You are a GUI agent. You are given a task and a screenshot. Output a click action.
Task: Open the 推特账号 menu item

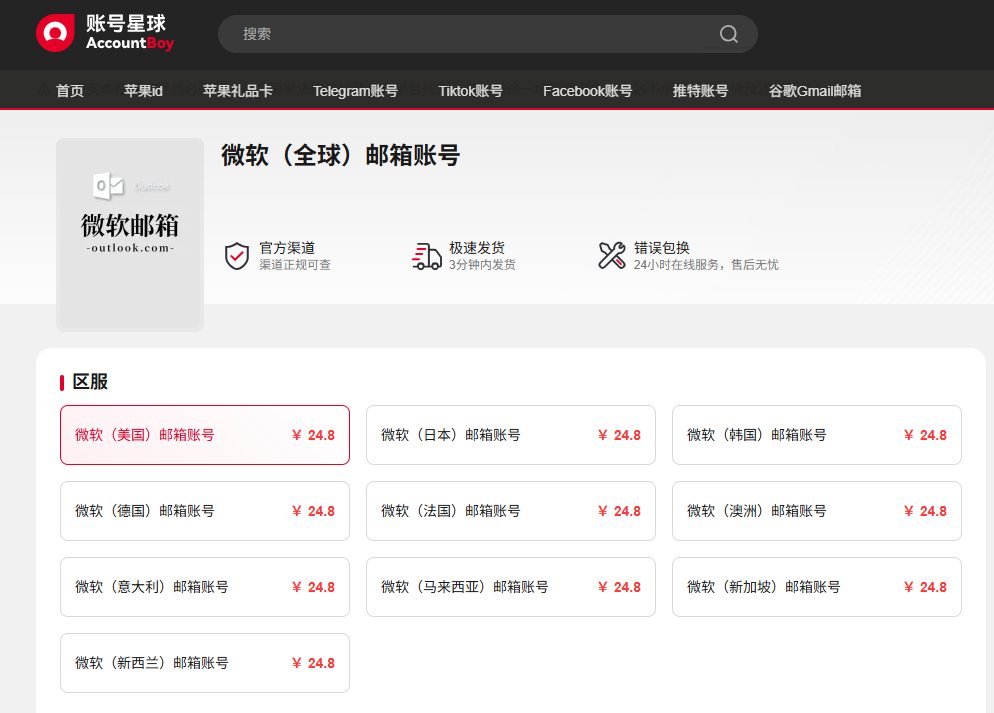[700, 91]
